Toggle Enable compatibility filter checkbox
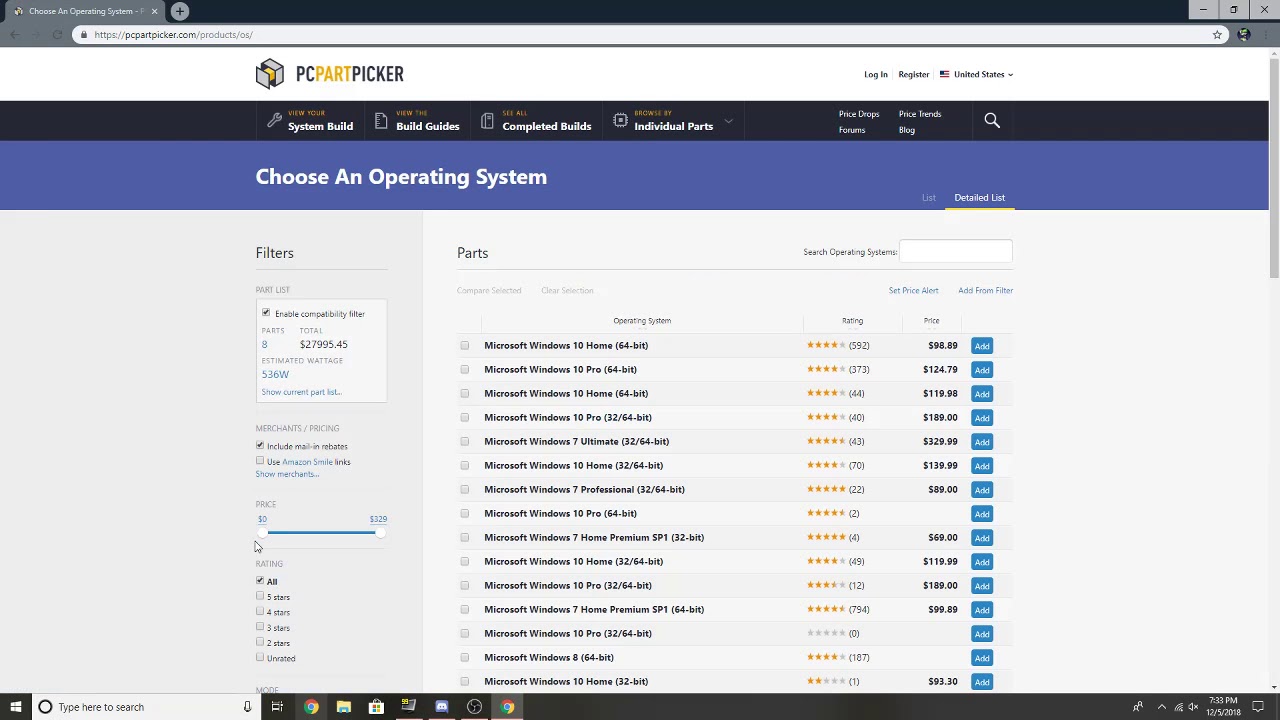This screenshot has height=720, width=1280. coord(266,313)
